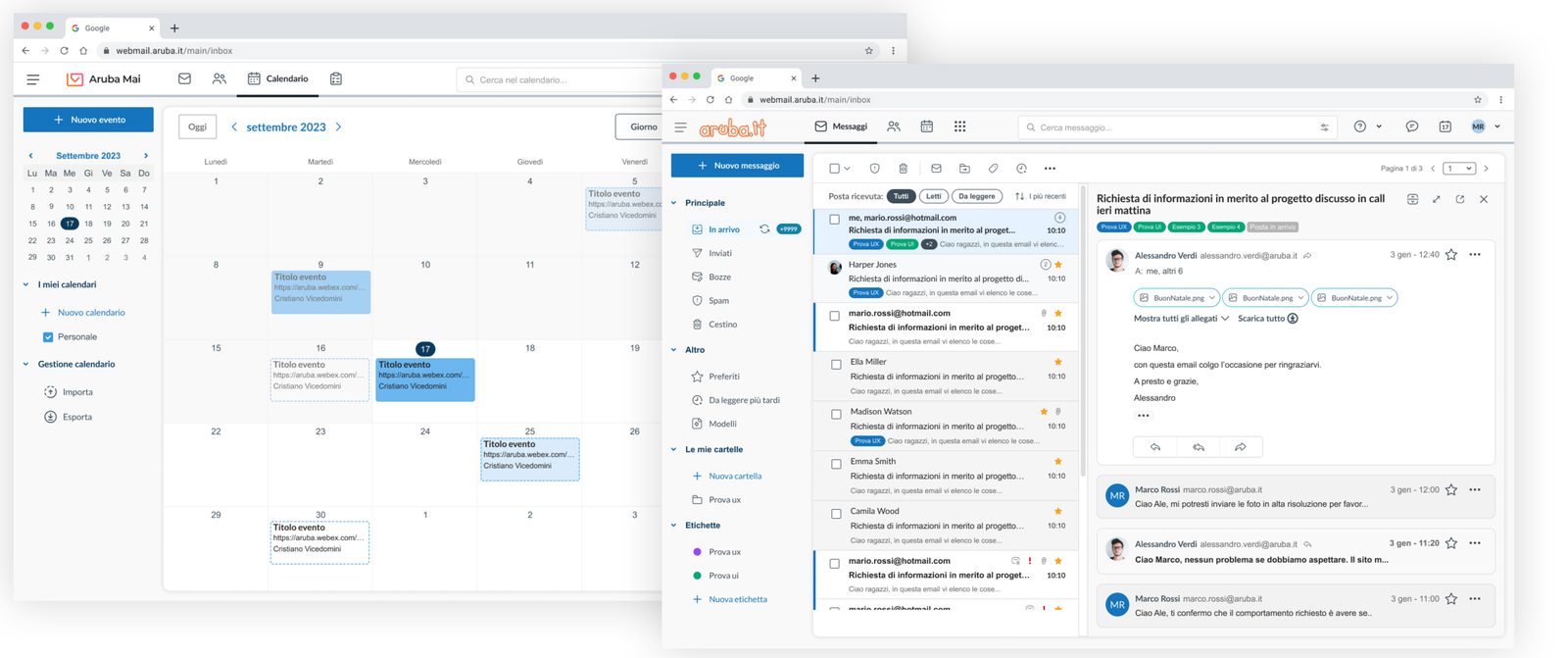
Task: Collapse the Altro section
Action: [x=674, y=350]
